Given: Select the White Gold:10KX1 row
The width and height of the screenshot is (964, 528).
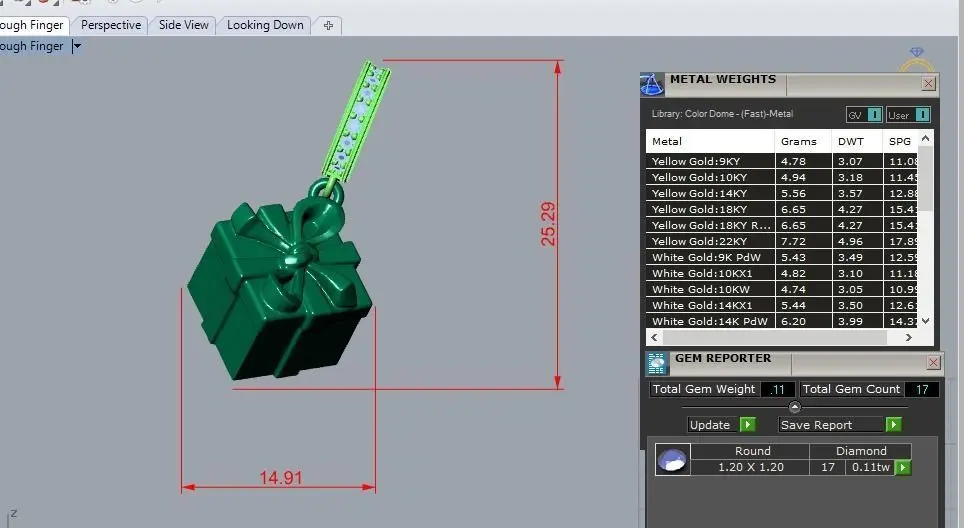Looking at the screenshot, I should tap(781, 274).
